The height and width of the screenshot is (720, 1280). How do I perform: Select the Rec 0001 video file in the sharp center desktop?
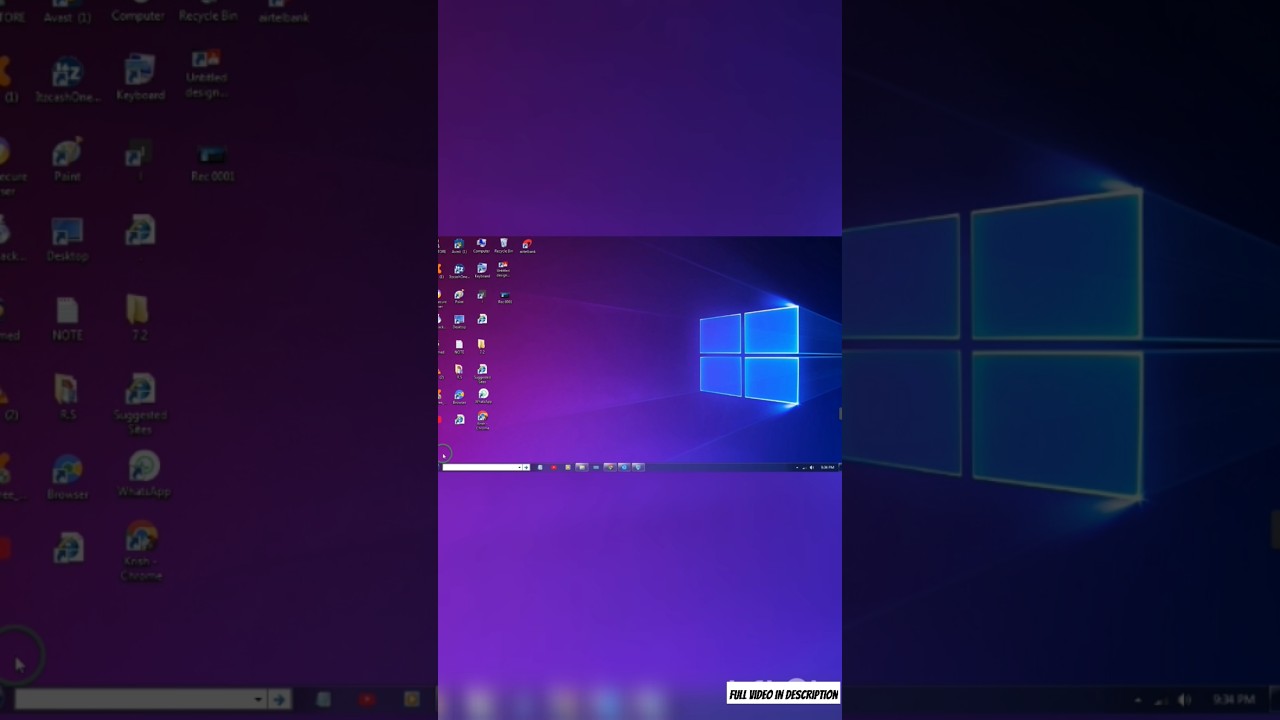505,297
